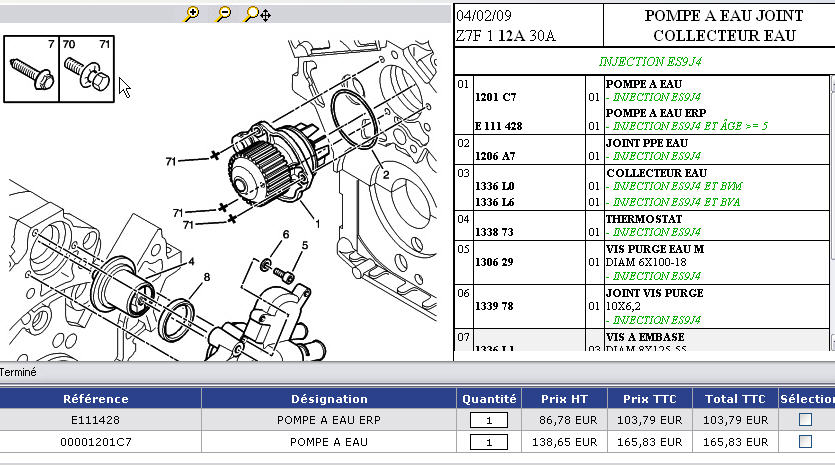The height and width of the screenshot is (466, 835).
Task: Tick the Sélection checkbox for 00001201C7
Action: tap(805, 442)
